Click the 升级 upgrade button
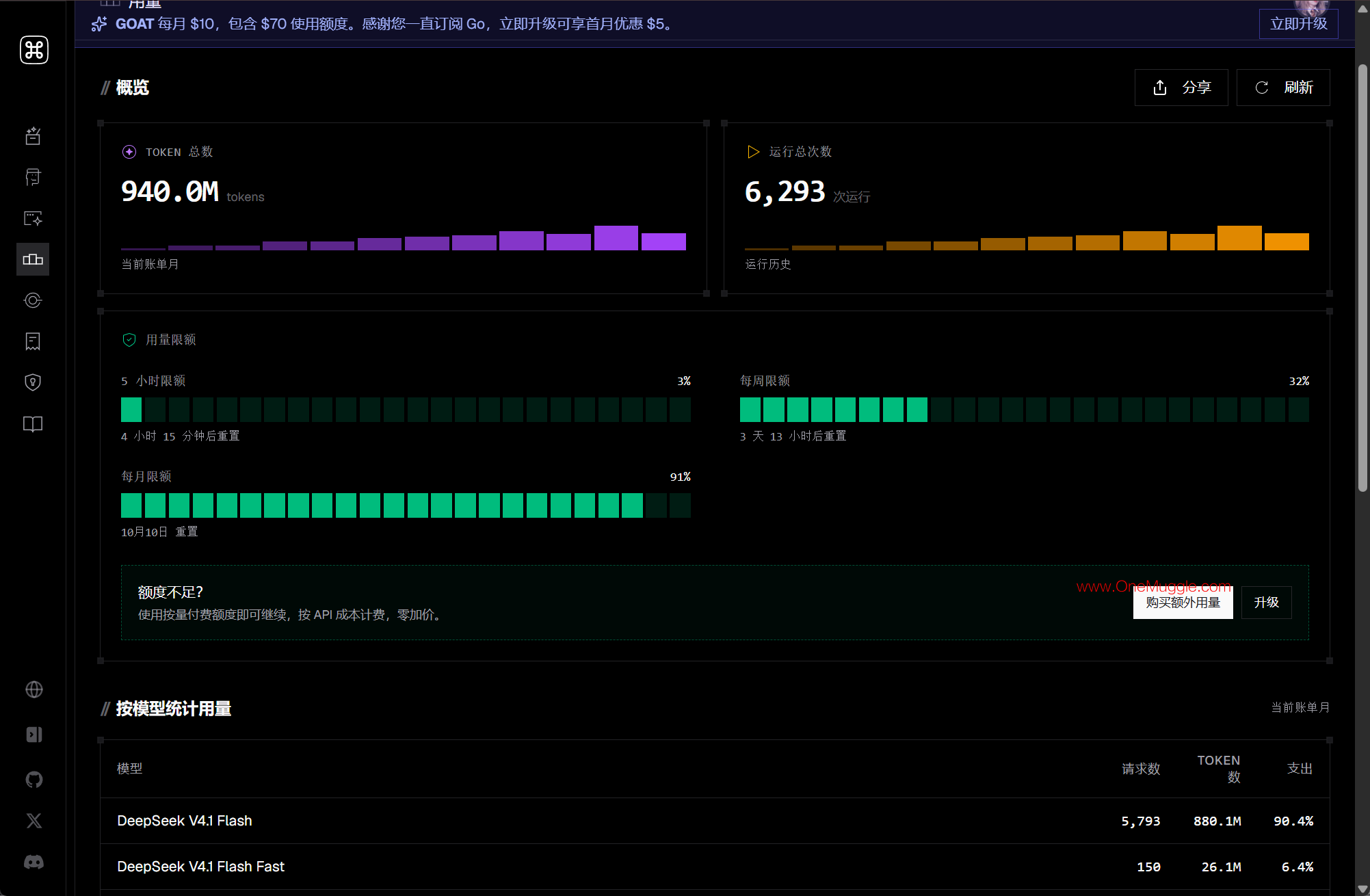This screenshot has height=896, width=1370. (1266, 603)
